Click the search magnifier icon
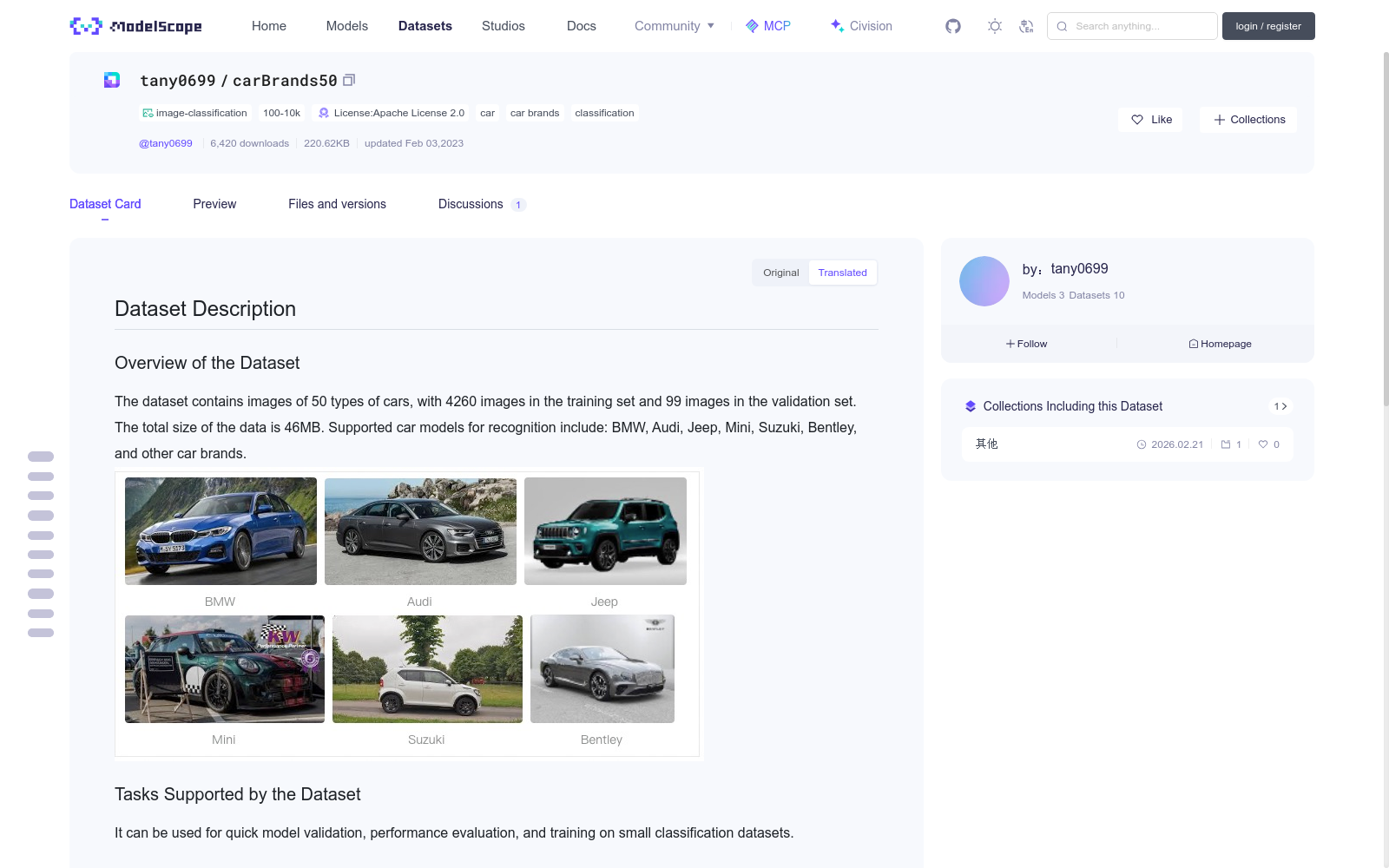The image size is (1389, 868). pyautogui.click(x=1062, y=26)
